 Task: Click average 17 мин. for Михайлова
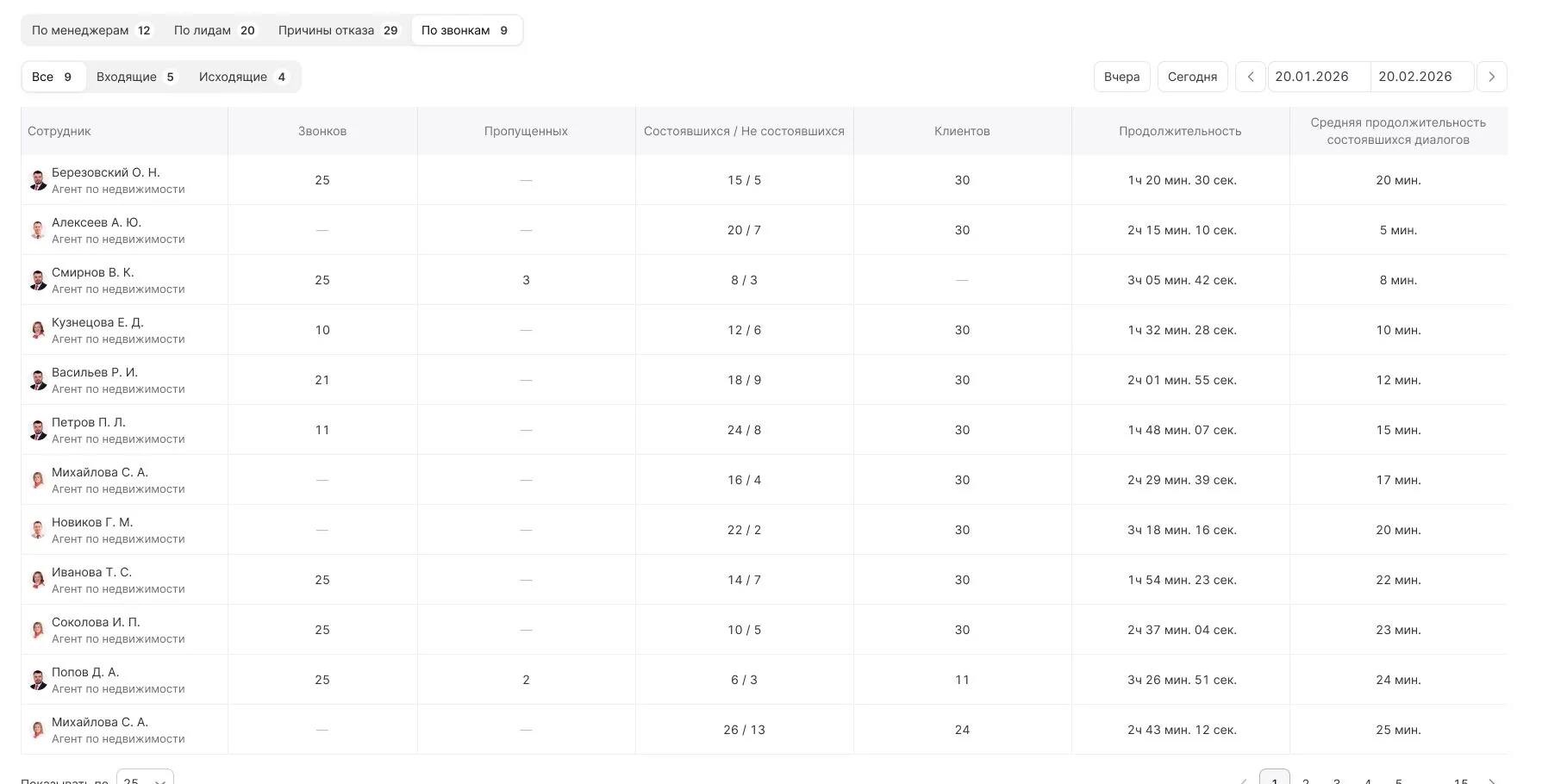[x=1398, y=480]
